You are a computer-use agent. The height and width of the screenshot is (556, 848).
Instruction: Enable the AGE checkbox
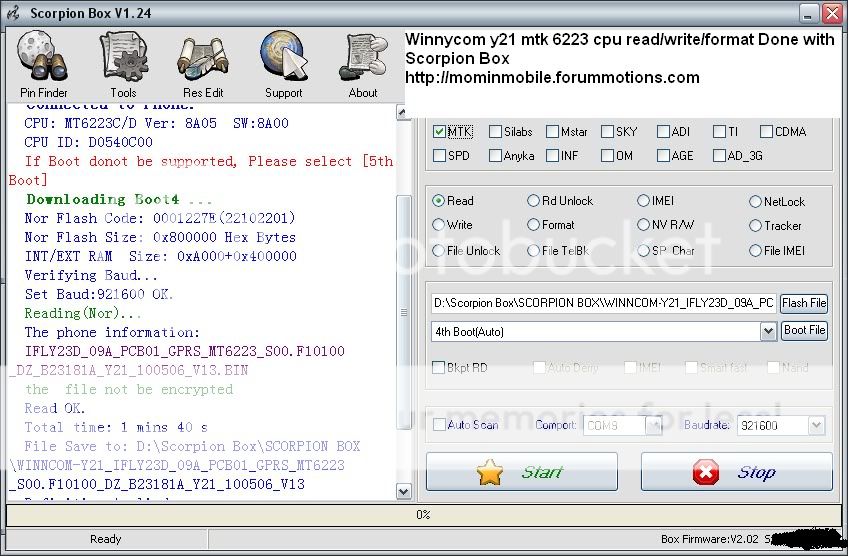pyautogui.click(x=663, y=156)
